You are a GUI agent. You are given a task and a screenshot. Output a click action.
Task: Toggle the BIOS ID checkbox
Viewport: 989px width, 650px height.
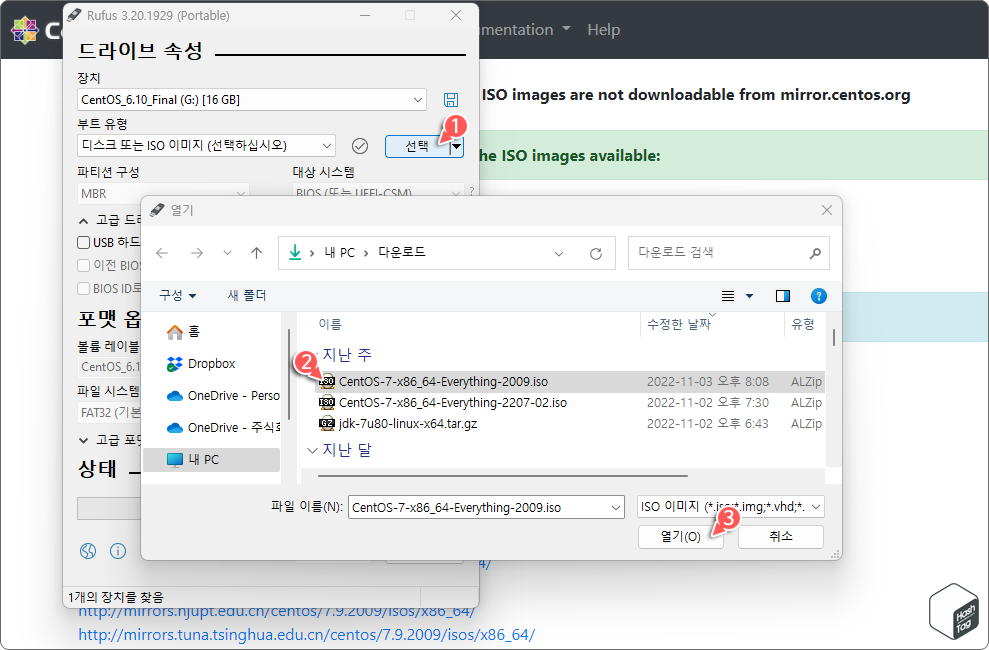[83, 288]
